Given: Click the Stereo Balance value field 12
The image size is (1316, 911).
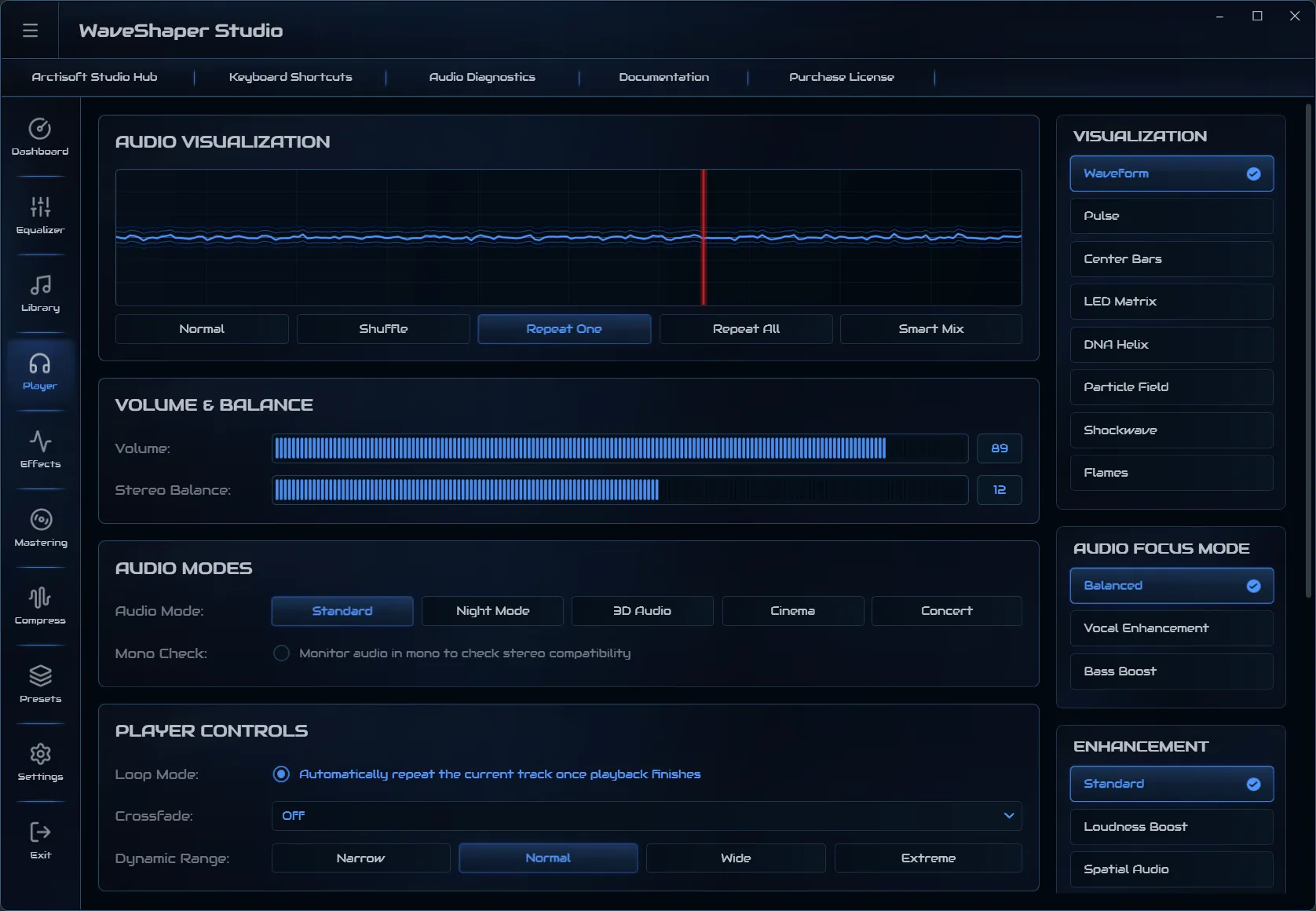Looking at the screenshot, I should pos(1000,490).
